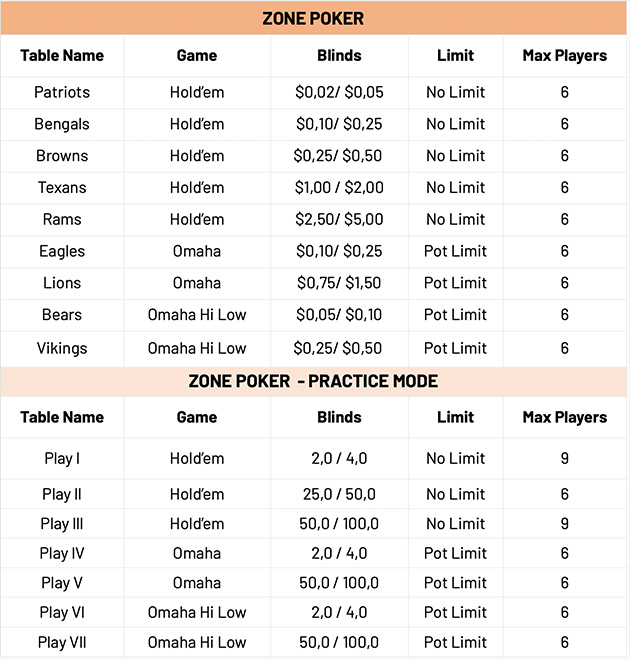630x659 pixels.
Task: Open the Vikings table entry
Action: (62, 348)
